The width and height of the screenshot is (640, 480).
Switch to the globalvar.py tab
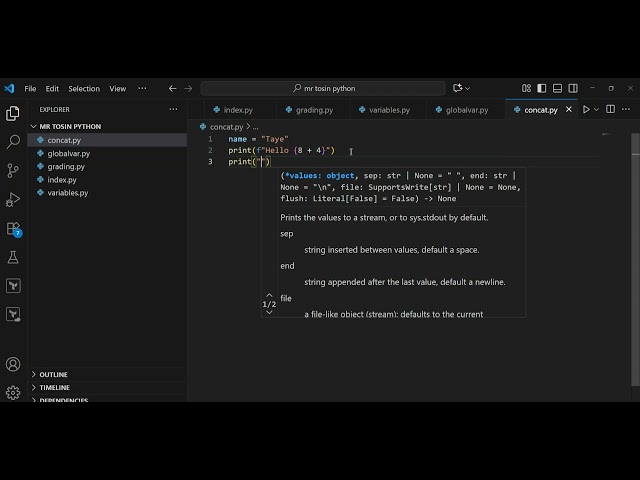[467, 110]
